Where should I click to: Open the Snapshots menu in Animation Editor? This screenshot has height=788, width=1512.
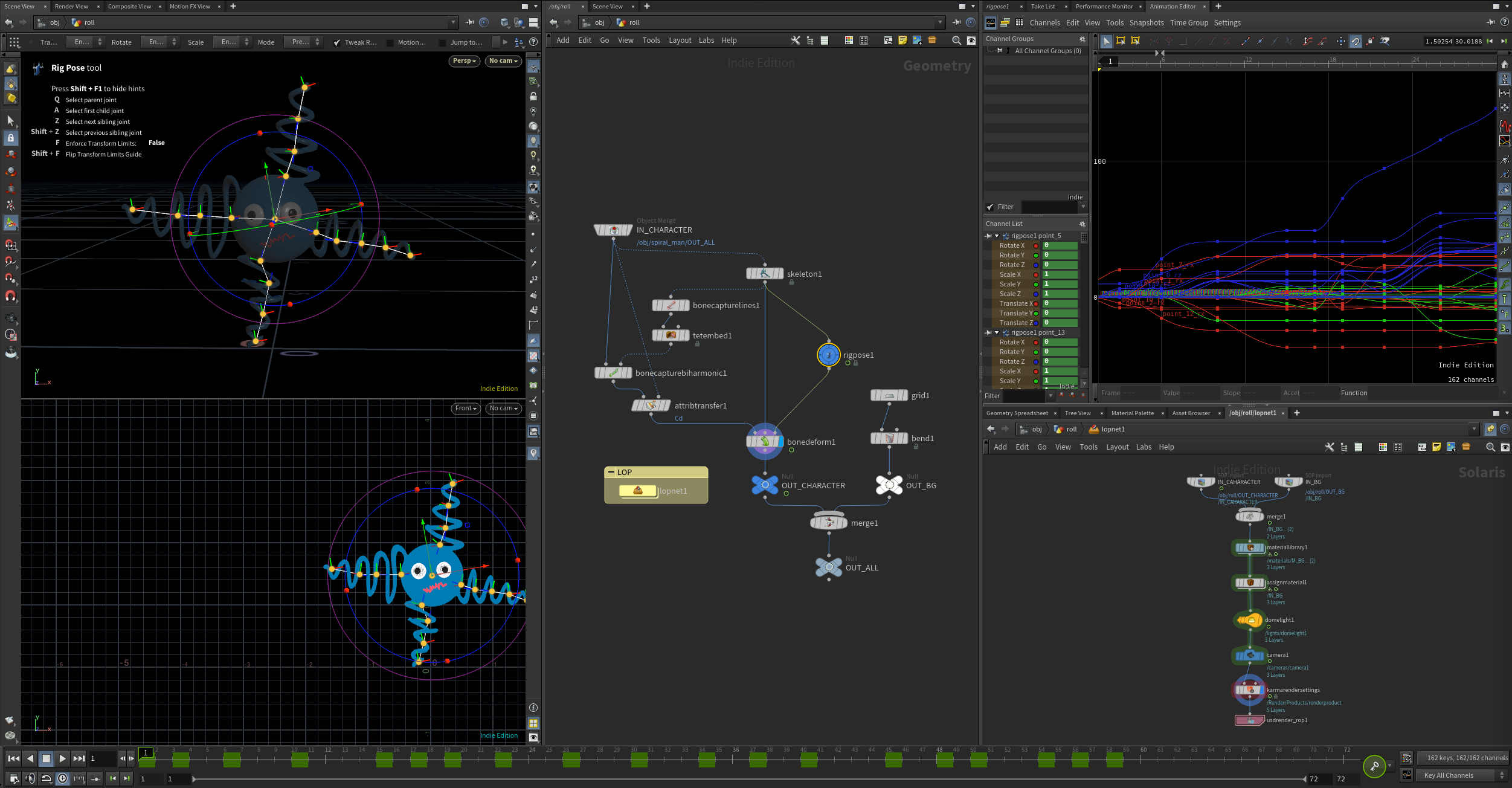click(1146, 23)
